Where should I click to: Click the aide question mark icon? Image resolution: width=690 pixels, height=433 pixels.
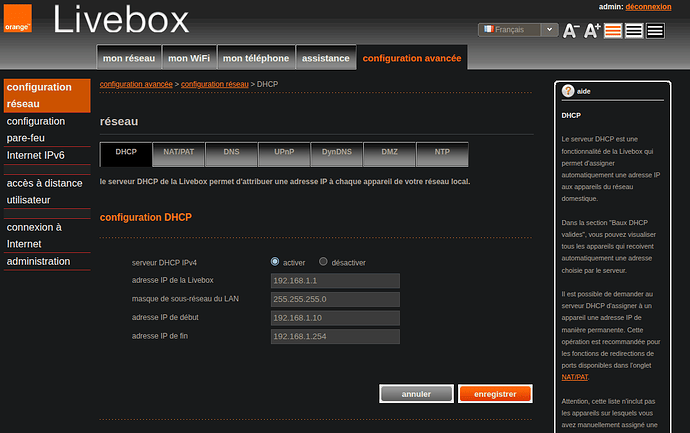tap(568, 91)
